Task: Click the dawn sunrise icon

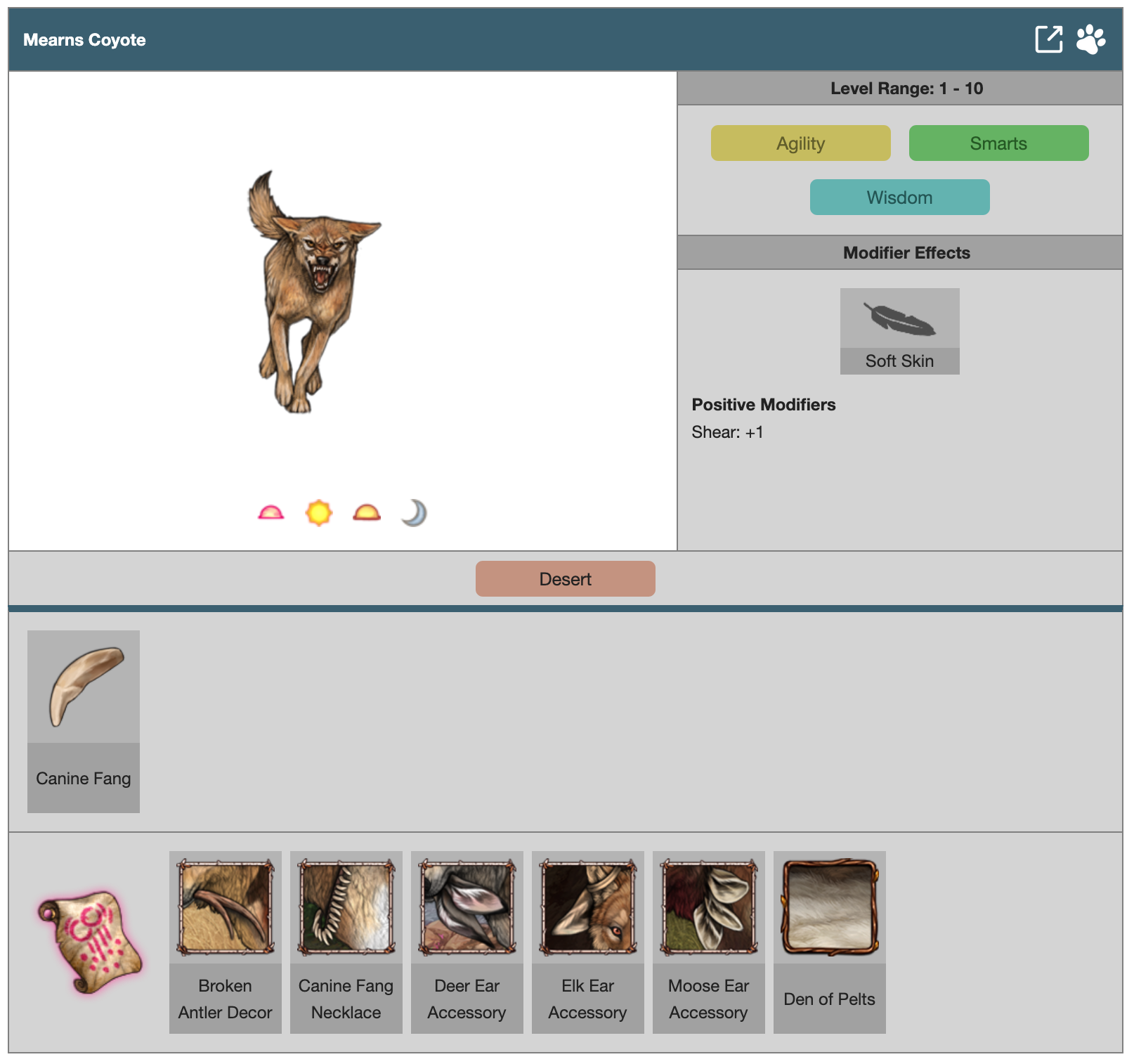Action: point(271,513)
